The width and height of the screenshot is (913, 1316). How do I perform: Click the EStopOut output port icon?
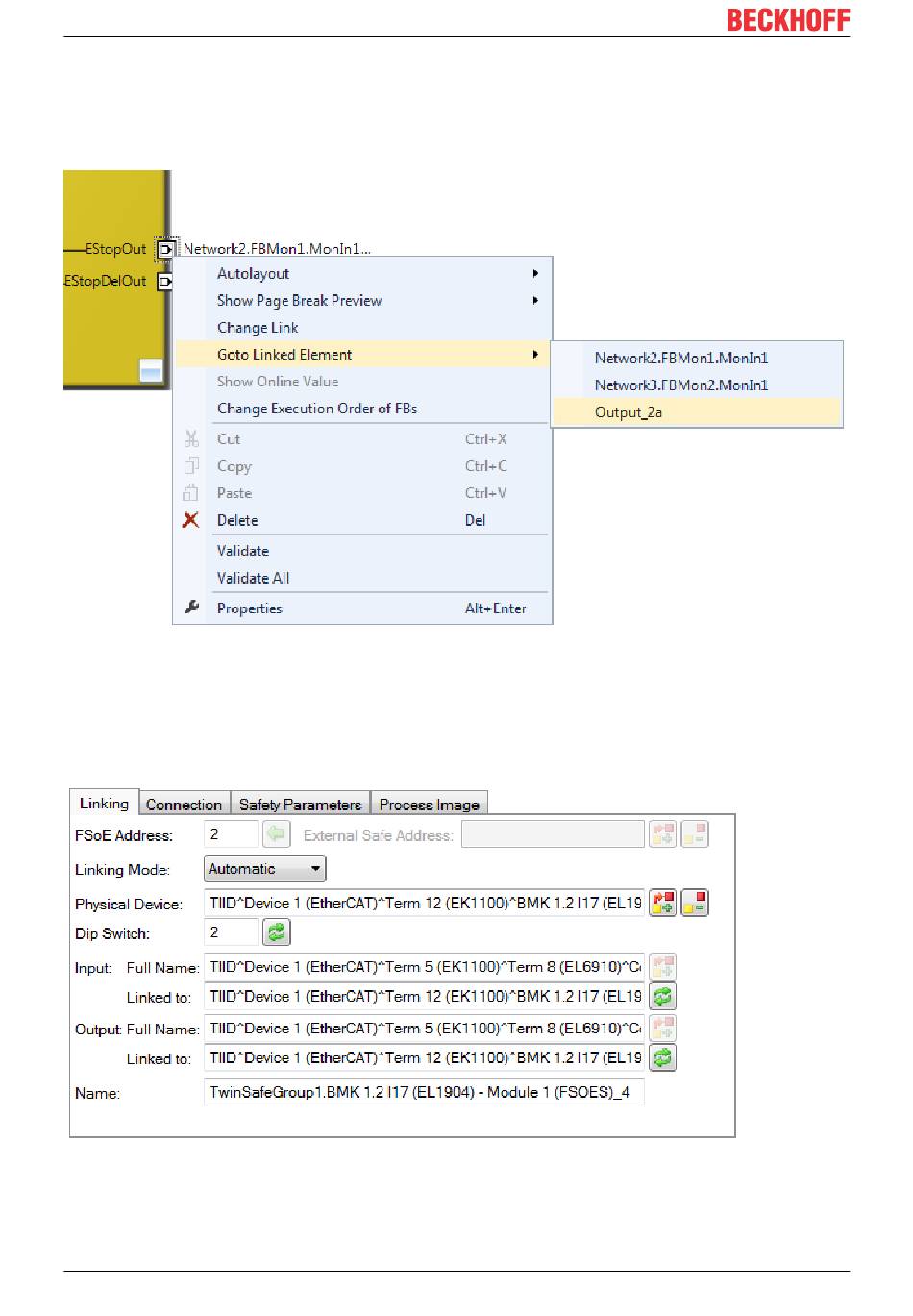point(165,249)
